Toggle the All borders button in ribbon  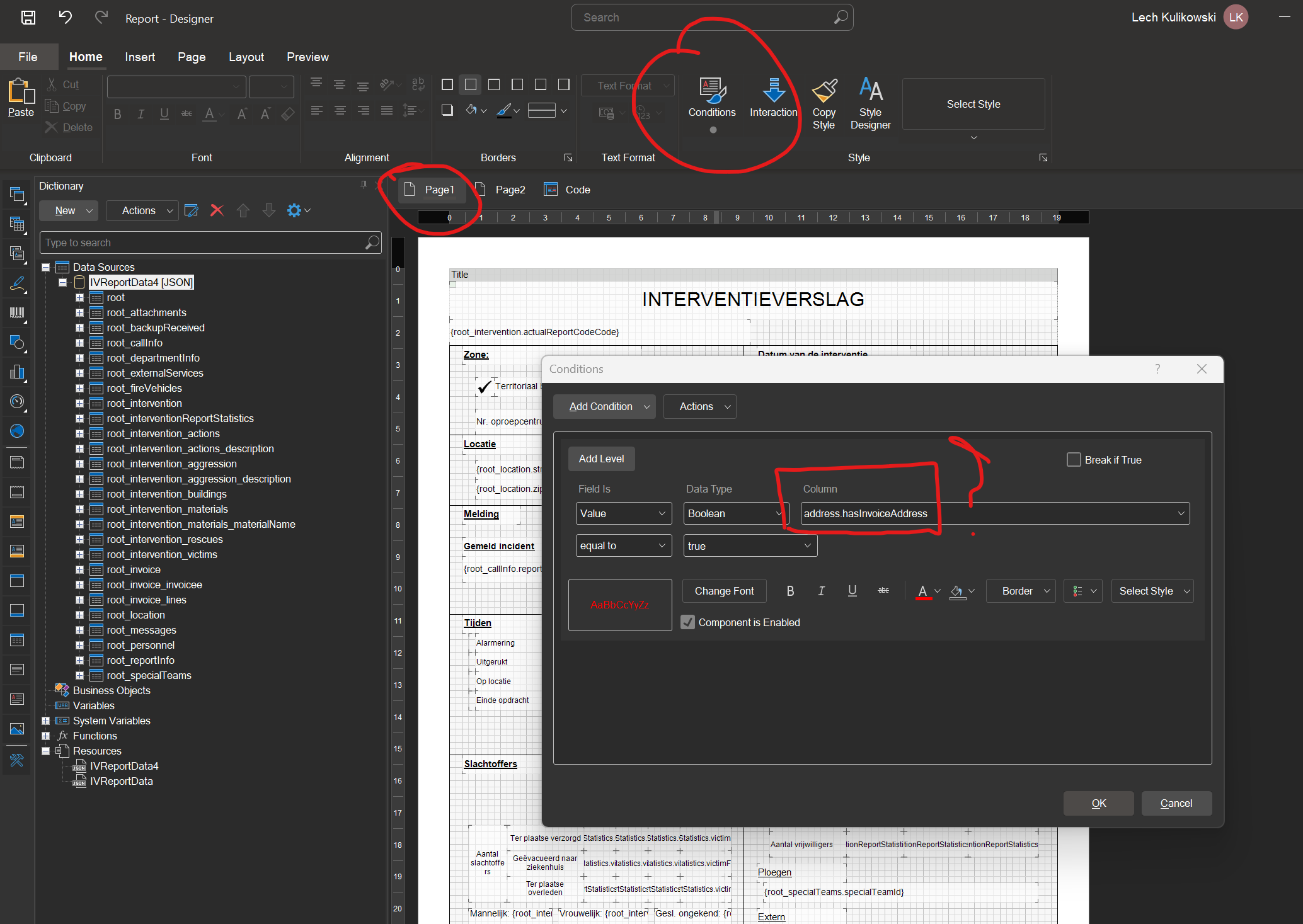[447, 84]
